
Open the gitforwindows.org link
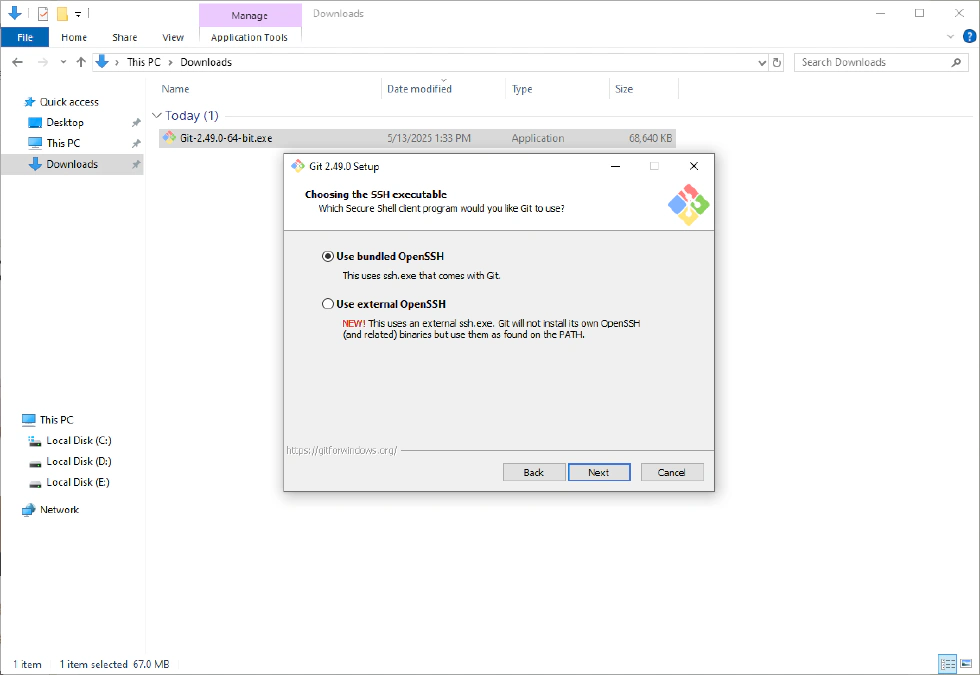coord(341,450)
